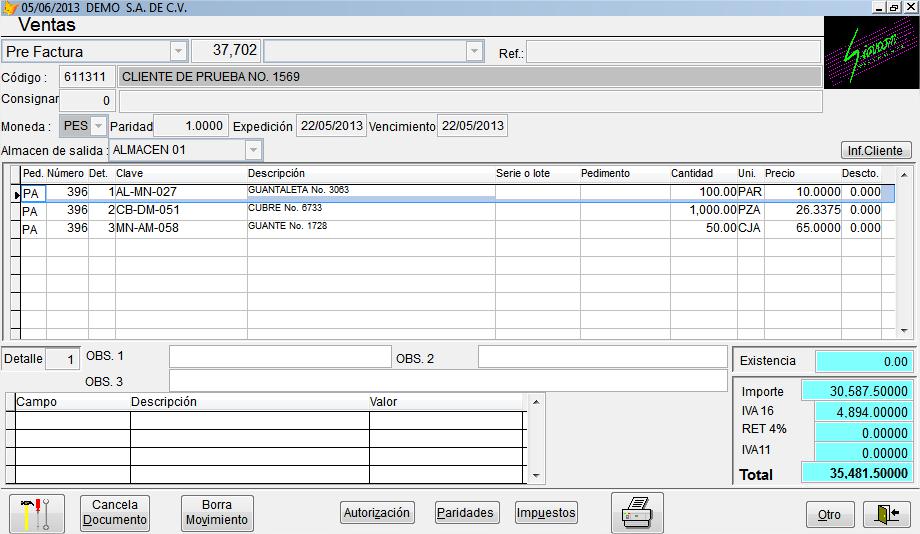The image size is (920, 534).
Task: Click the Ref. input field
Action: pos(674,52)
